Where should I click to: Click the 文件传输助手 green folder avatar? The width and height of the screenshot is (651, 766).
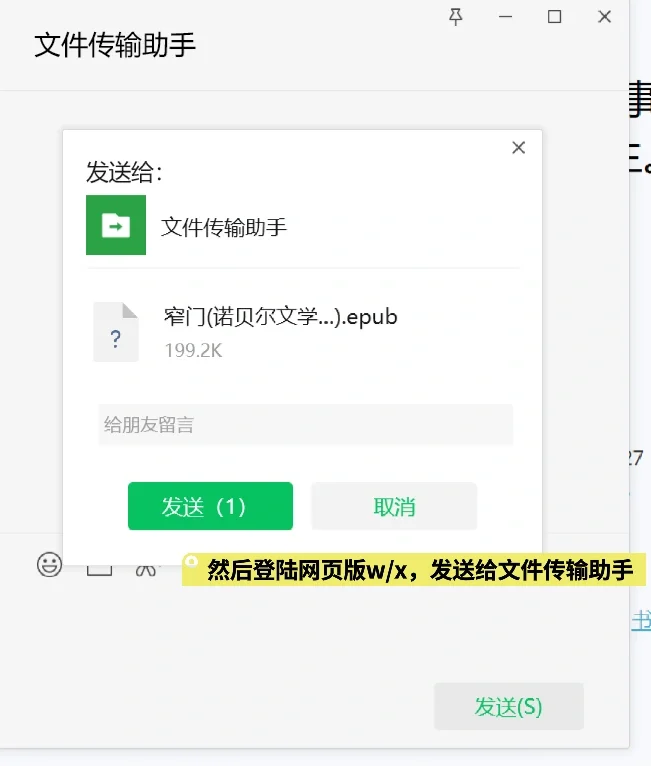116,225
